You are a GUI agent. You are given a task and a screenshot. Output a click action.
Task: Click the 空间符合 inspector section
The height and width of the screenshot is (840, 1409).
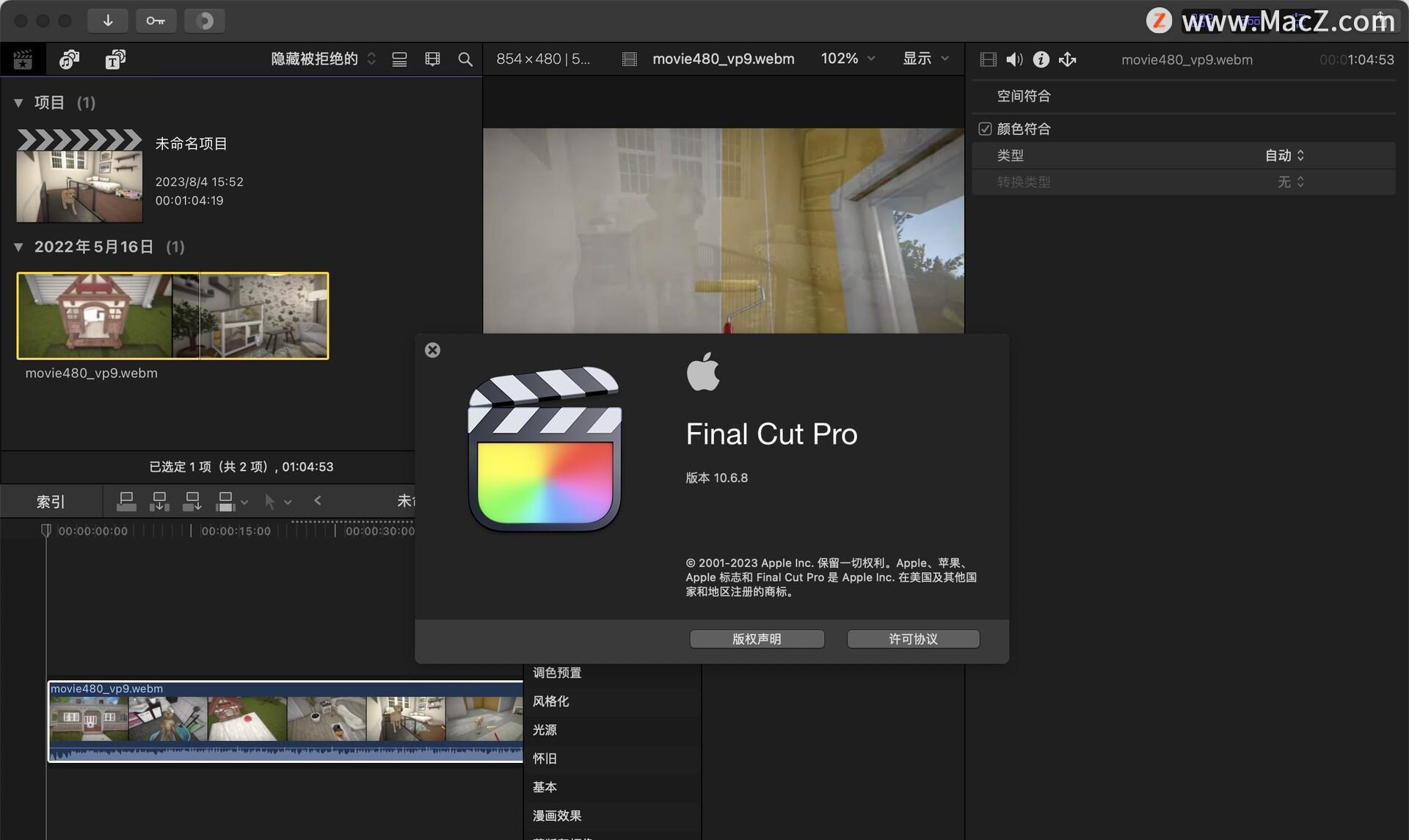1023,96
